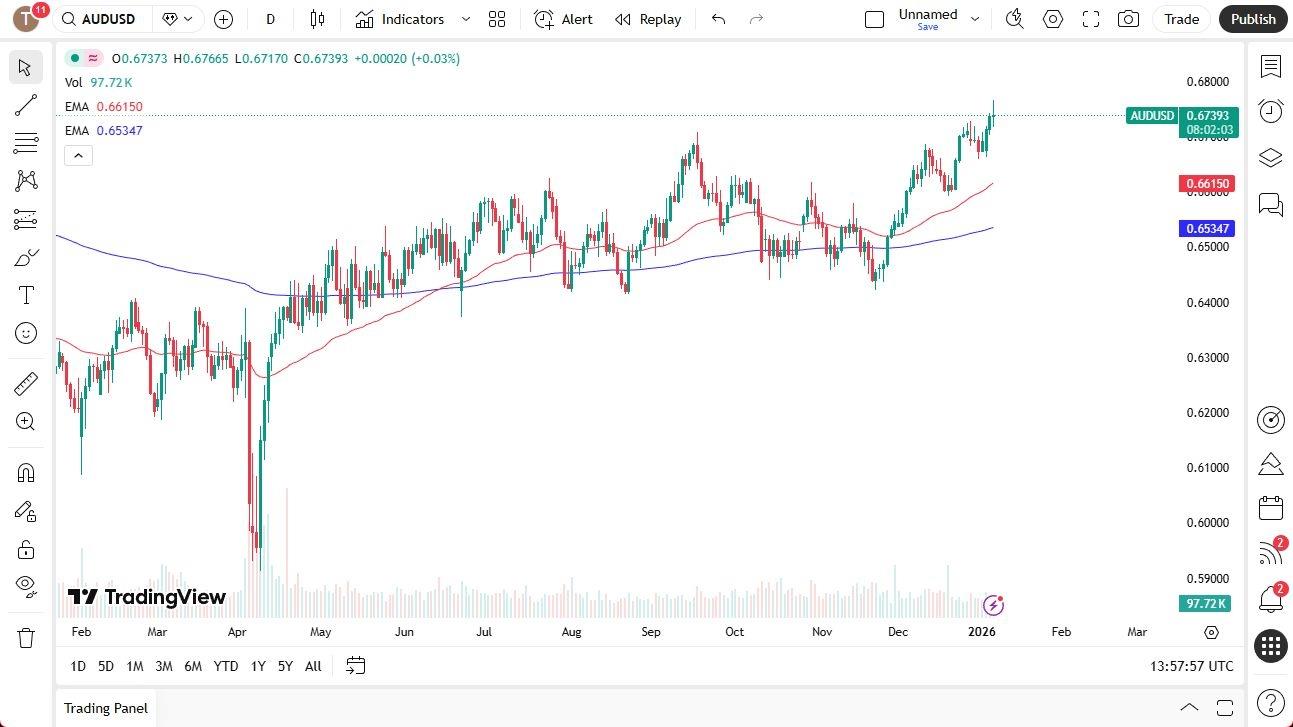This screenshot has width=1293, height=727.
Task: Select the text annotation tool
Action: click(x=26, y=295)
